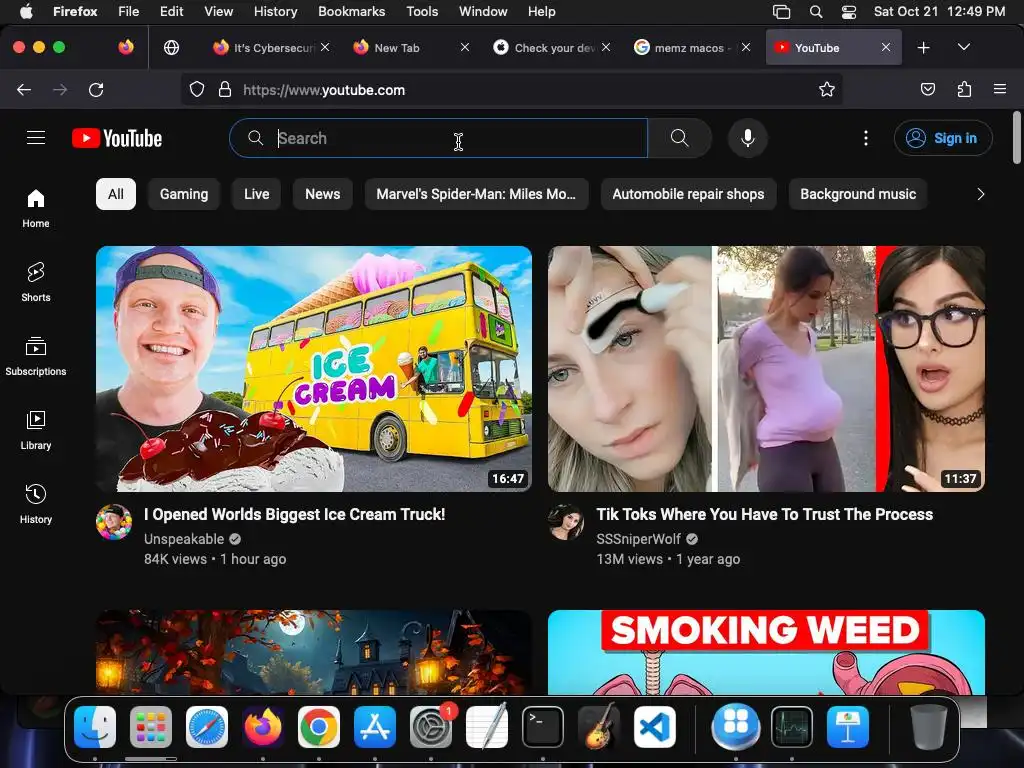The height and width of the screenshot is (768, 1024).
Task: Open Tik Toks Trust The Process thumbnail
Action: 766,368
